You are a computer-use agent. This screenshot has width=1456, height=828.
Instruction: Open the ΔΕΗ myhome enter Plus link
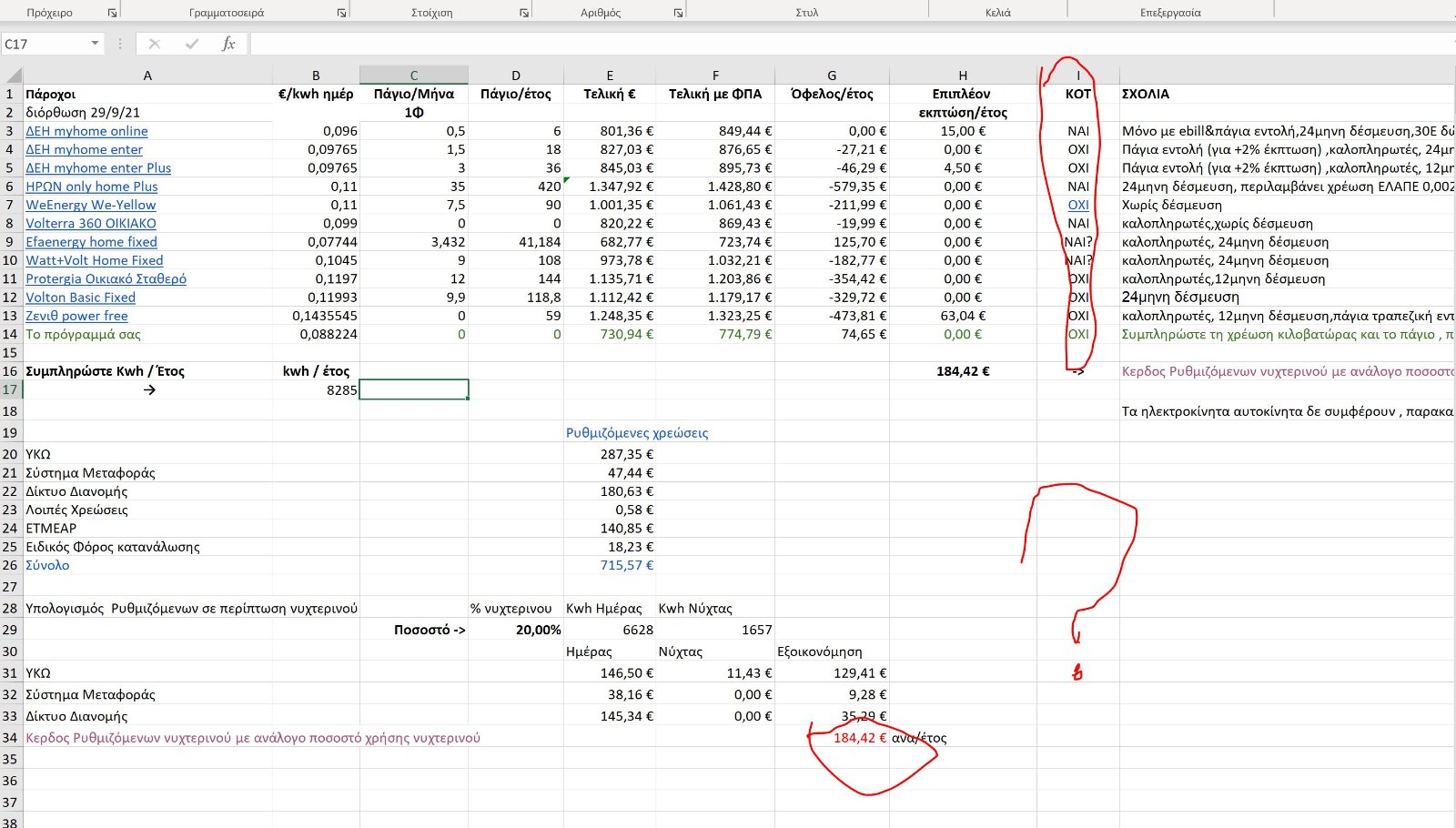[98, 168]
